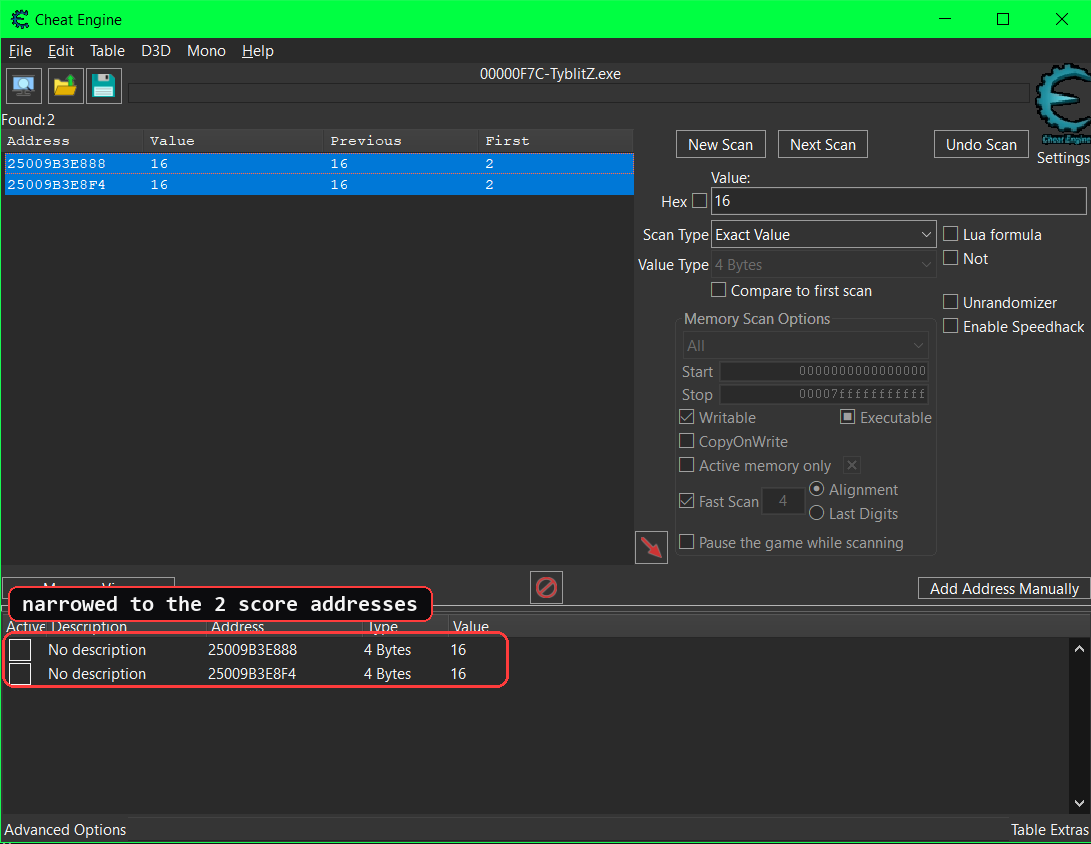Open the Help menu
The width and height of the screenshot is (1091, 844).
257,51
